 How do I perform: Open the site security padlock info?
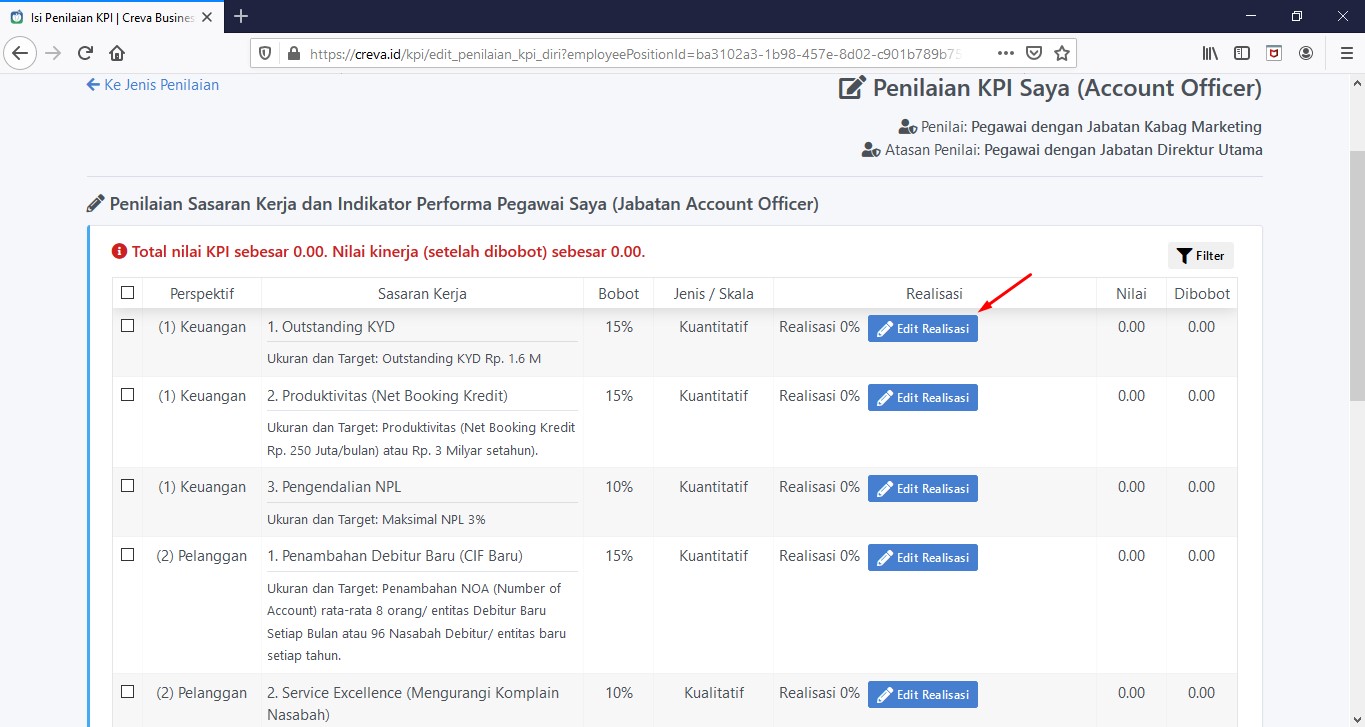(x=293, y=53)
